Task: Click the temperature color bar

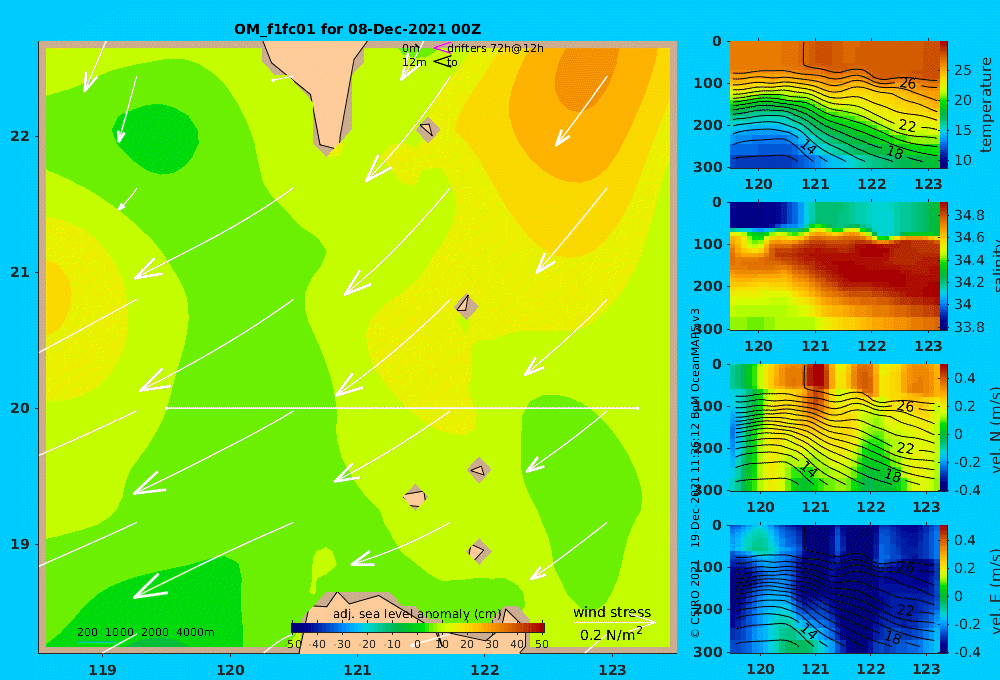Action: click(944, 105)
